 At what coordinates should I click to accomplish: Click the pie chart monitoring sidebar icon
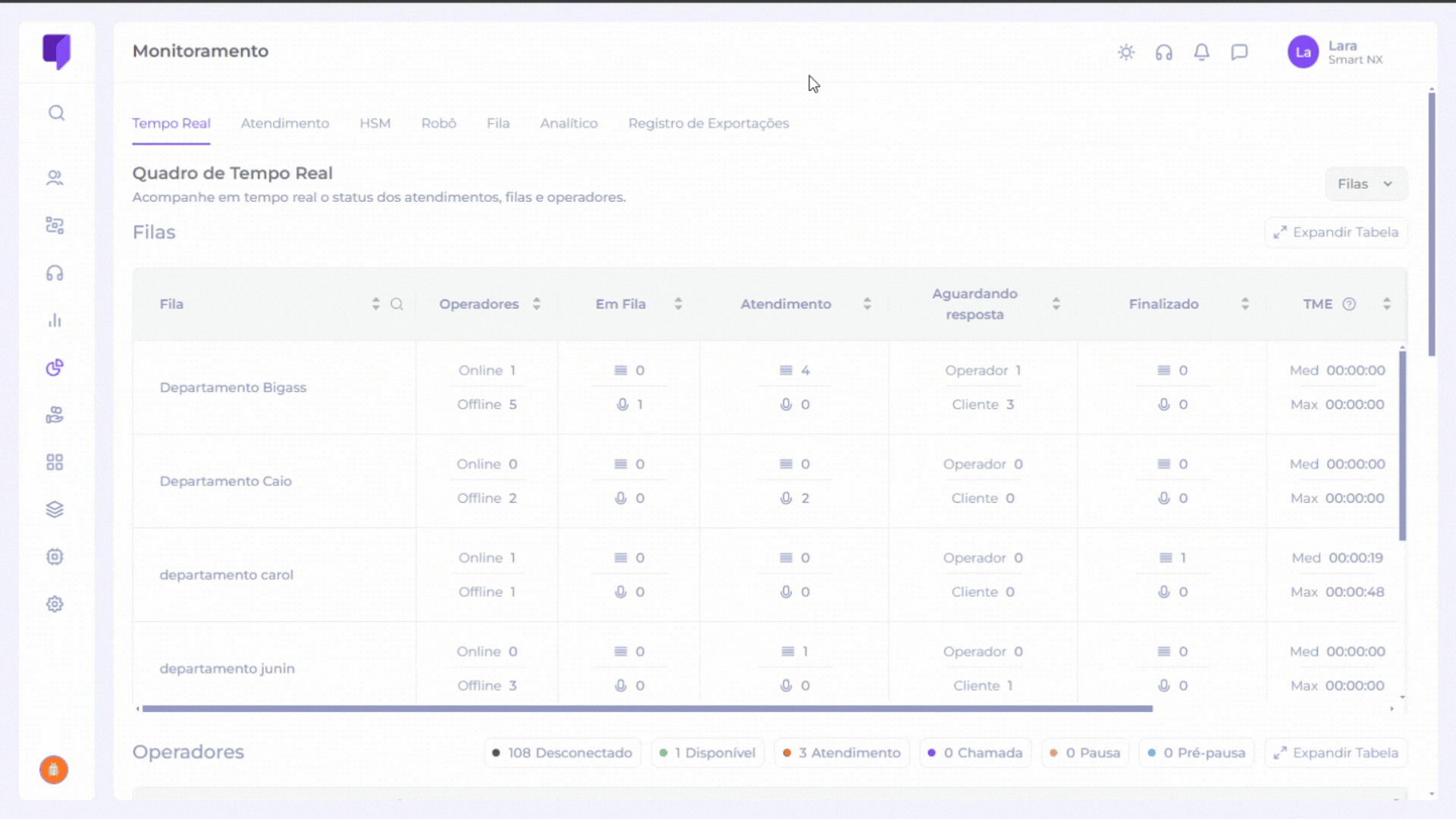(x=55, y=368)
